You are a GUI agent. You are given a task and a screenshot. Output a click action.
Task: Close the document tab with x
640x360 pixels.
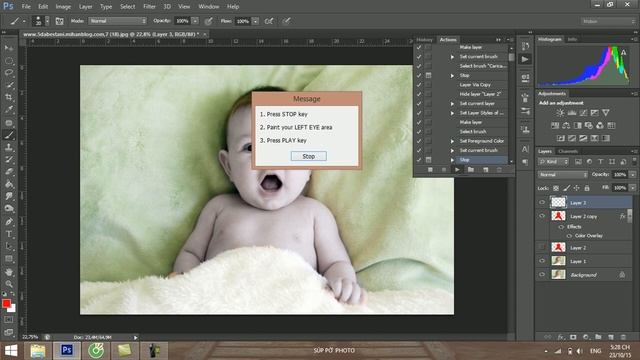[x=205, y=35]
